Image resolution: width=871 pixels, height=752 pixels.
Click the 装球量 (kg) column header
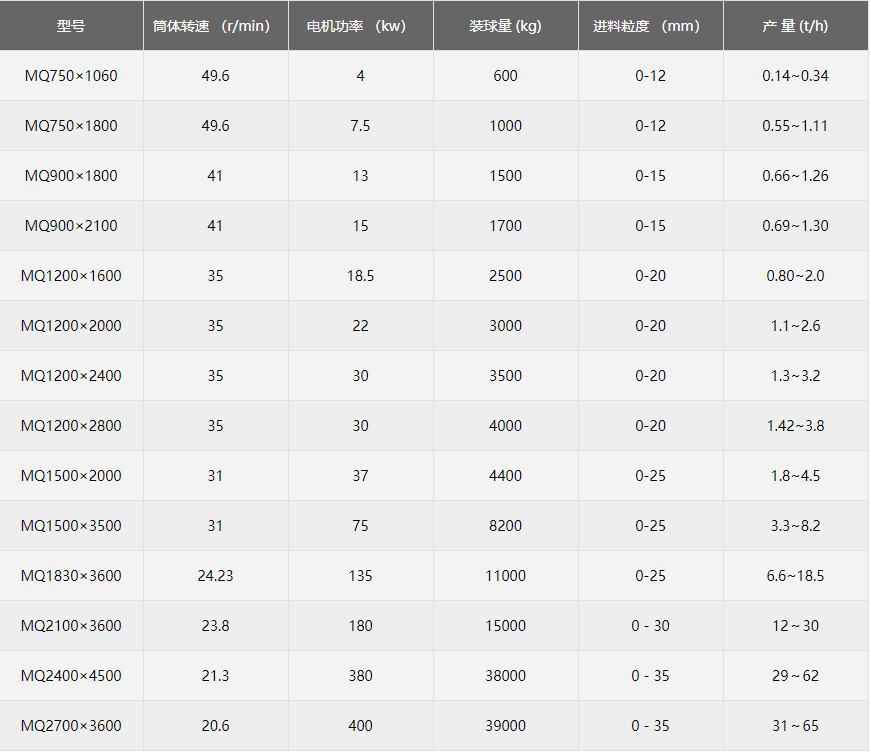pyautogui.click(x=505, y=26)
